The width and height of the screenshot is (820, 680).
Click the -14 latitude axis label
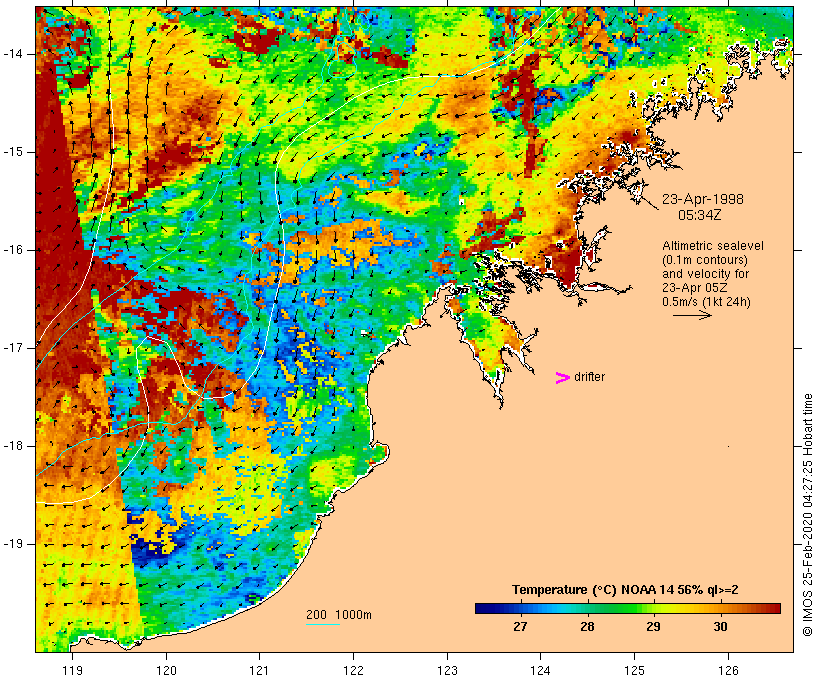pyautogui.click(x=12, y=54)
